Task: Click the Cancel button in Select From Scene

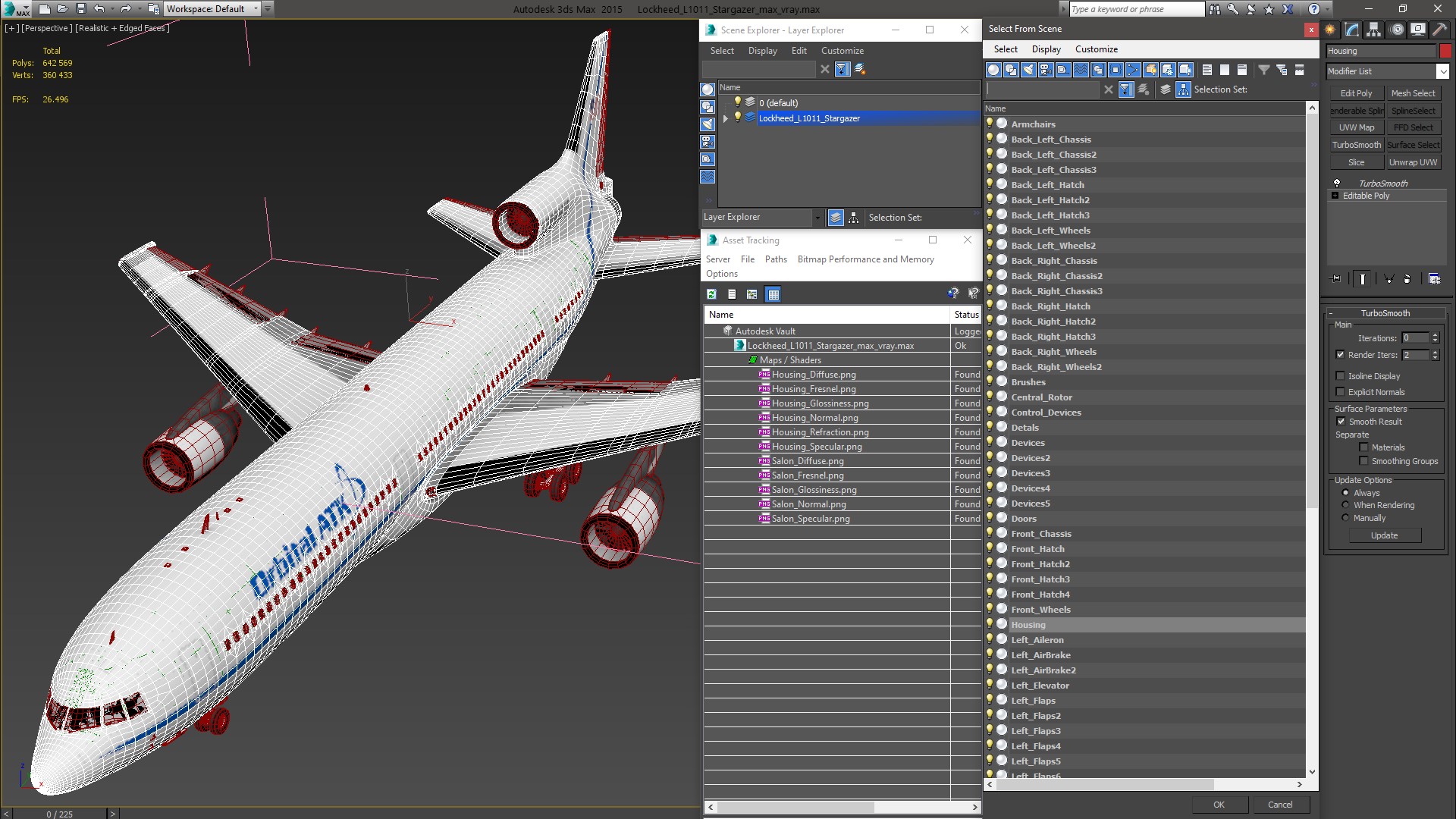Action: pyautogui.click(x=1280, y=805)
